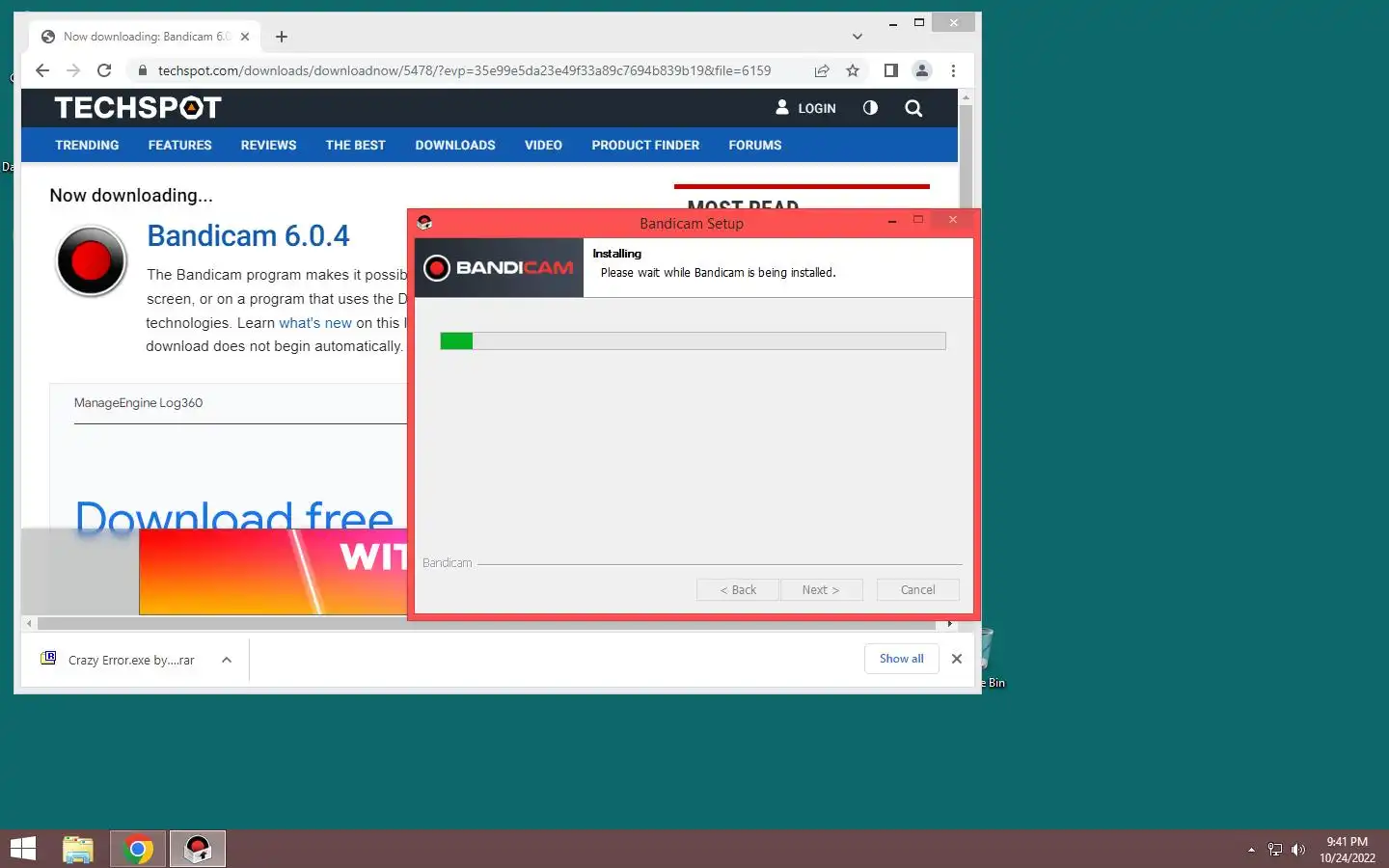Open the VIDEO menu
This screenshot has width=1389, height=868.
(543, 145)
